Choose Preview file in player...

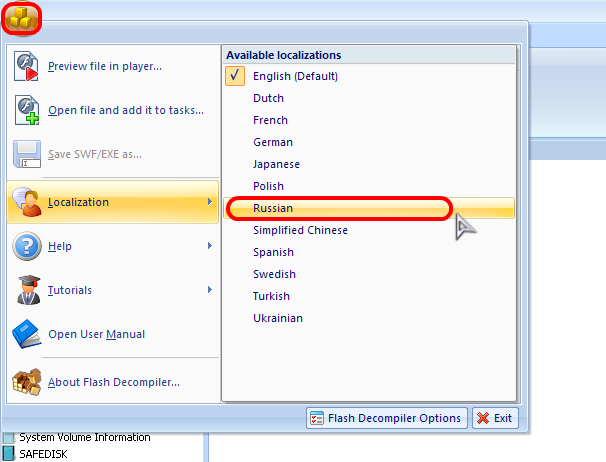coord(113,66)
